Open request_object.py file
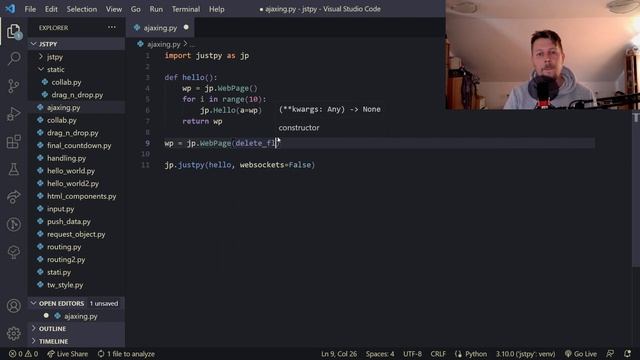The height and width of the screenshot is (360, 640). click(x=76, y=234)
